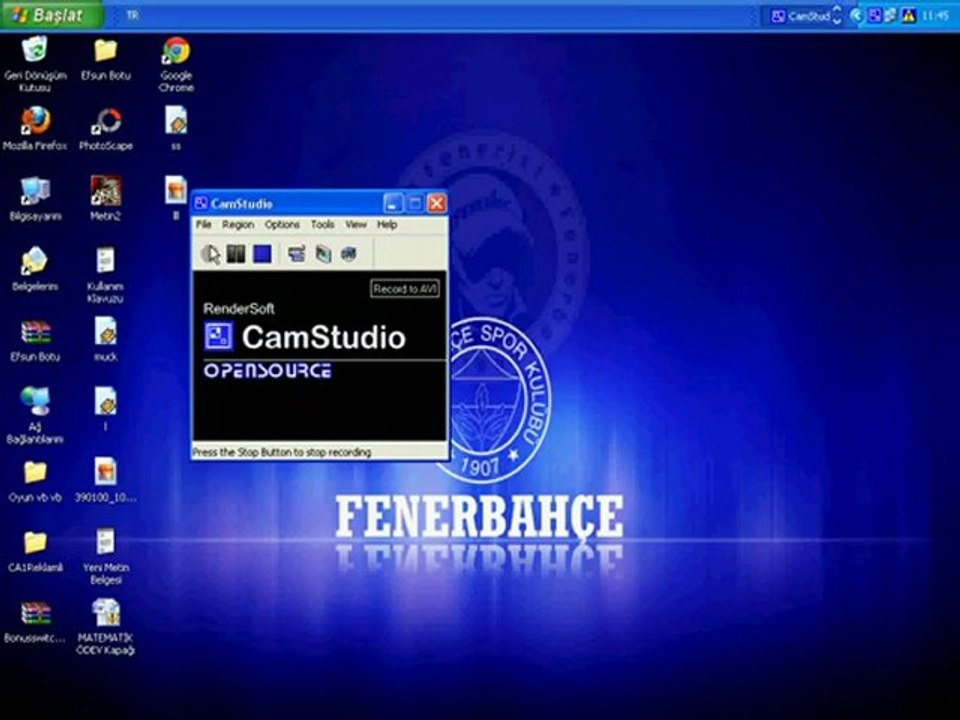Click the Başlat start button

[x=51, y=15]
